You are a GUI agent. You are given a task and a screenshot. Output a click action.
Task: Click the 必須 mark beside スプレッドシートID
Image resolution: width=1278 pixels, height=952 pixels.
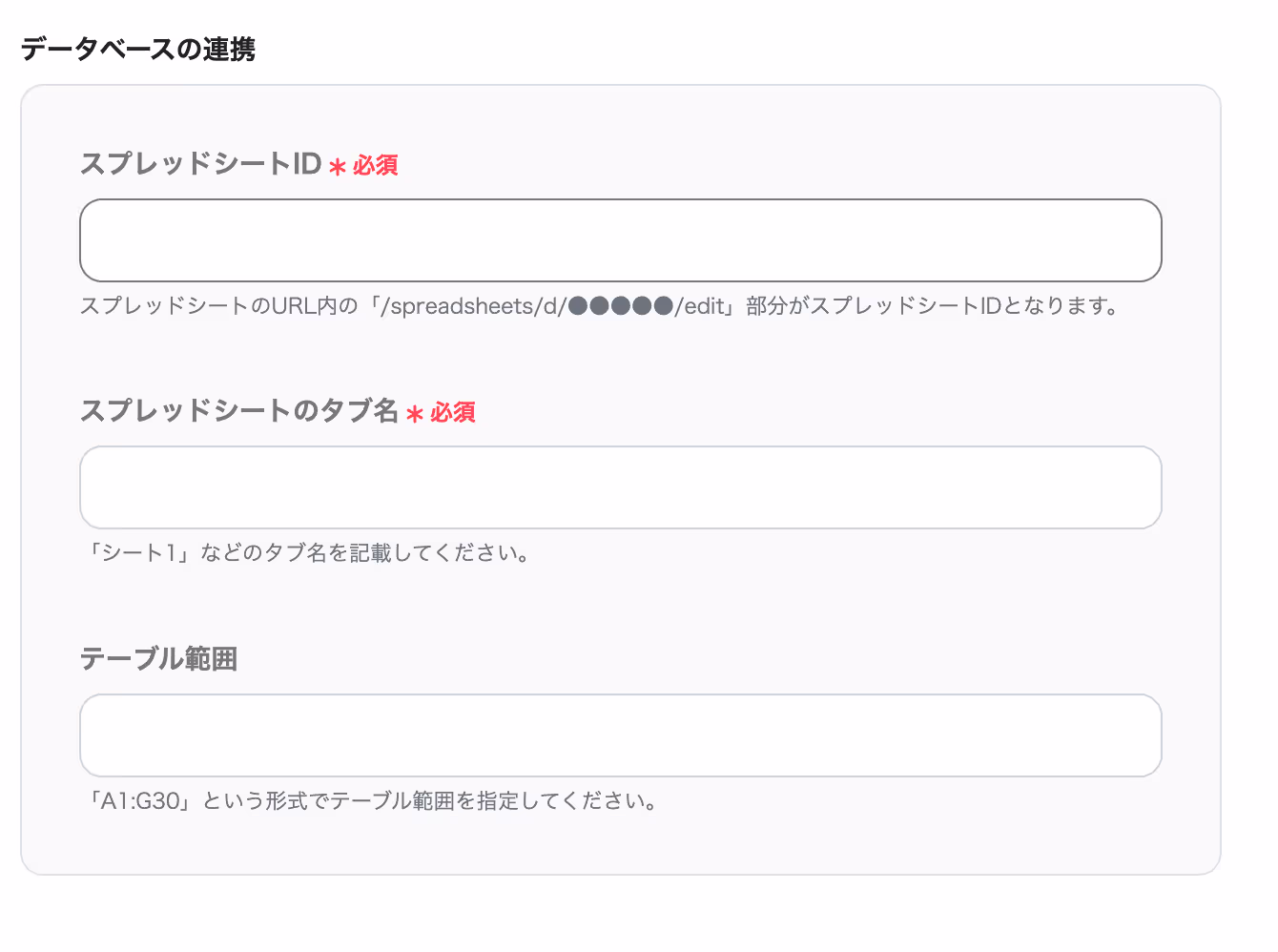(x=363, y=166)
